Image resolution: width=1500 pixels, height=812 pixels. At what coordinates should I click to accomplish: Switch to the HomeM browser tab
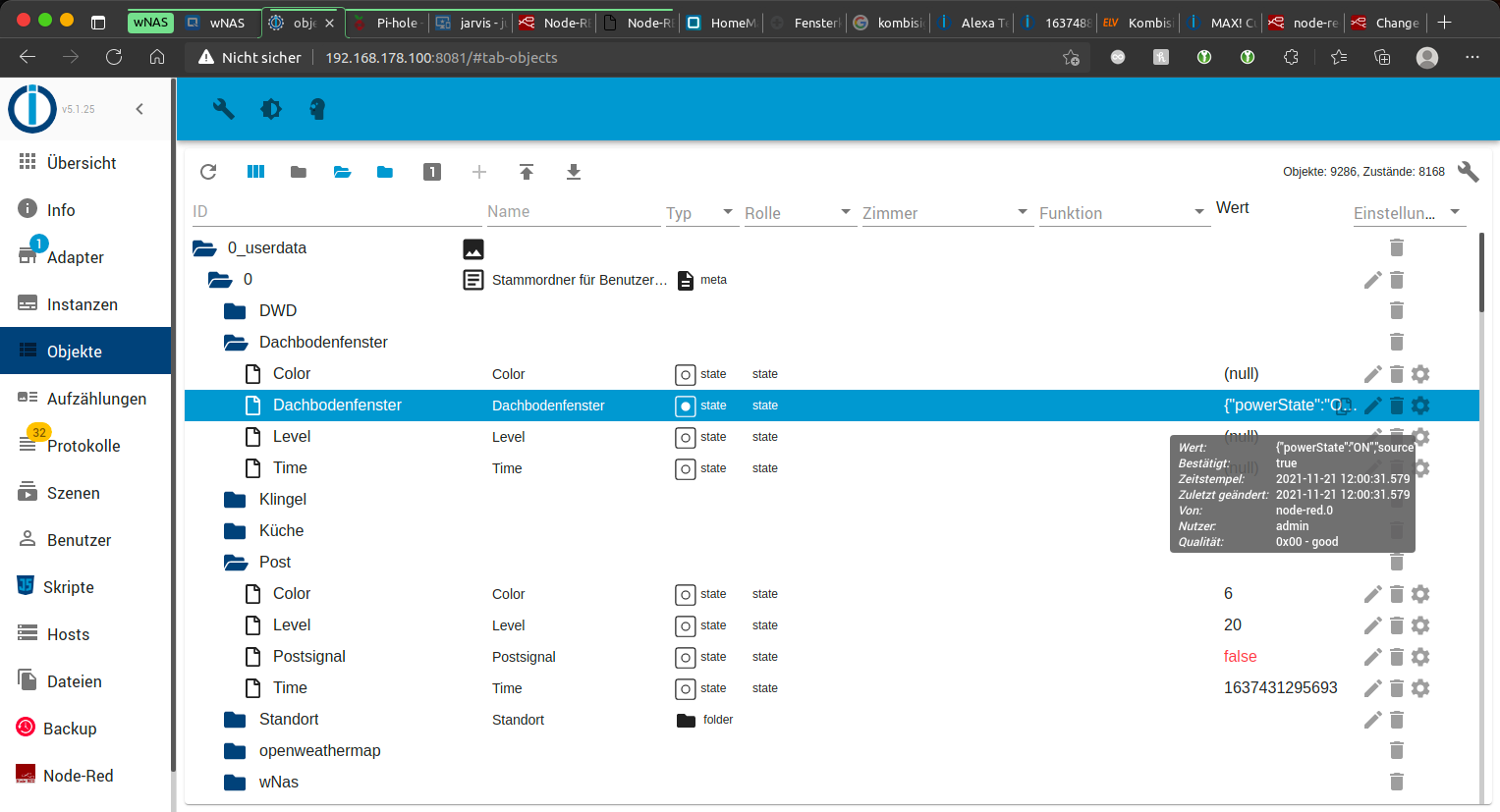tap(722, 23)
